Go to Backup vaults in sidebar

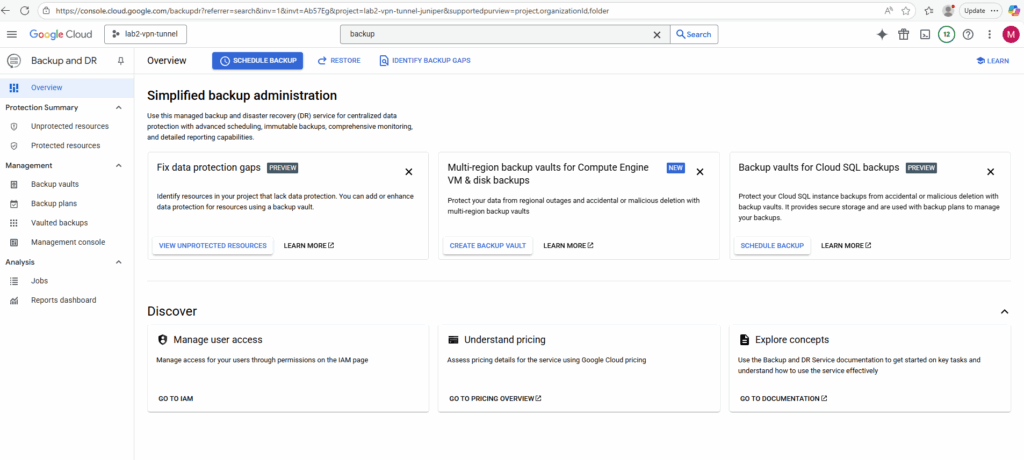point(55,184)
